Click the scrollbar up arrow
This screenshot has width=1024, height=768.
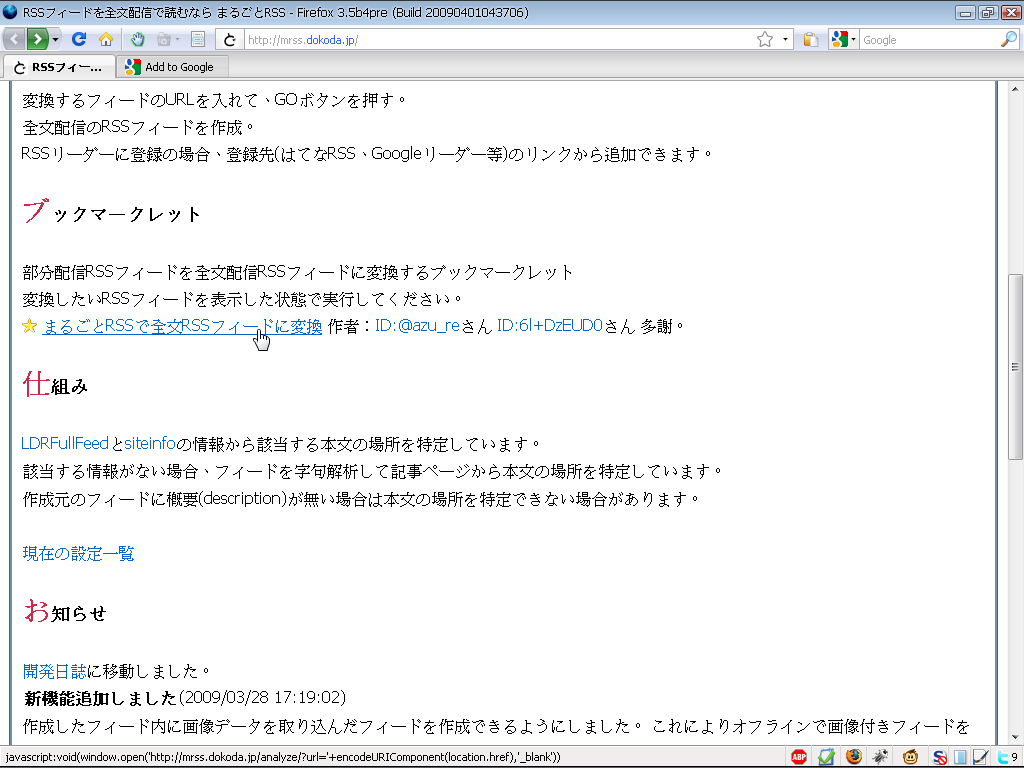coord(1015,89)
